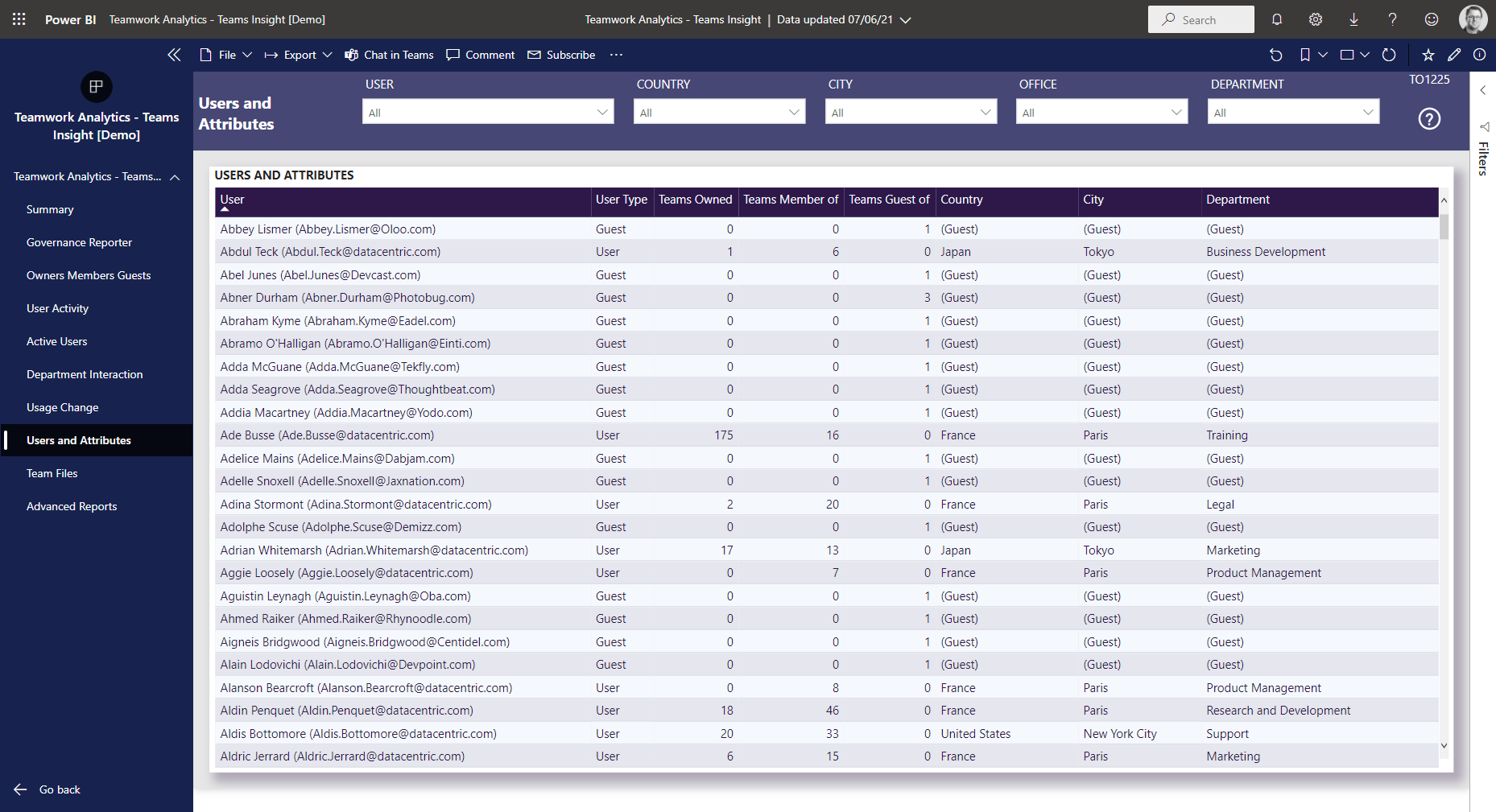Sort by the Teams Owned column header

click(x=696, y=200)
